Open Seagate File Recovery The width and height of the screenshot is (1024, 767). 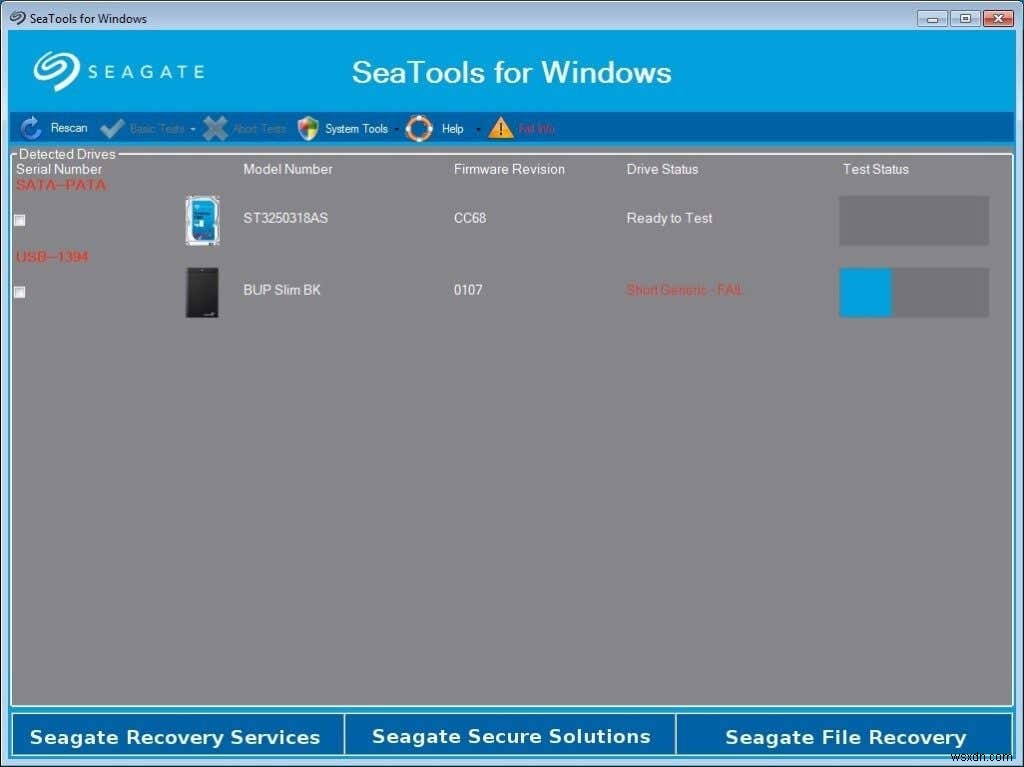tap(844, 736)
